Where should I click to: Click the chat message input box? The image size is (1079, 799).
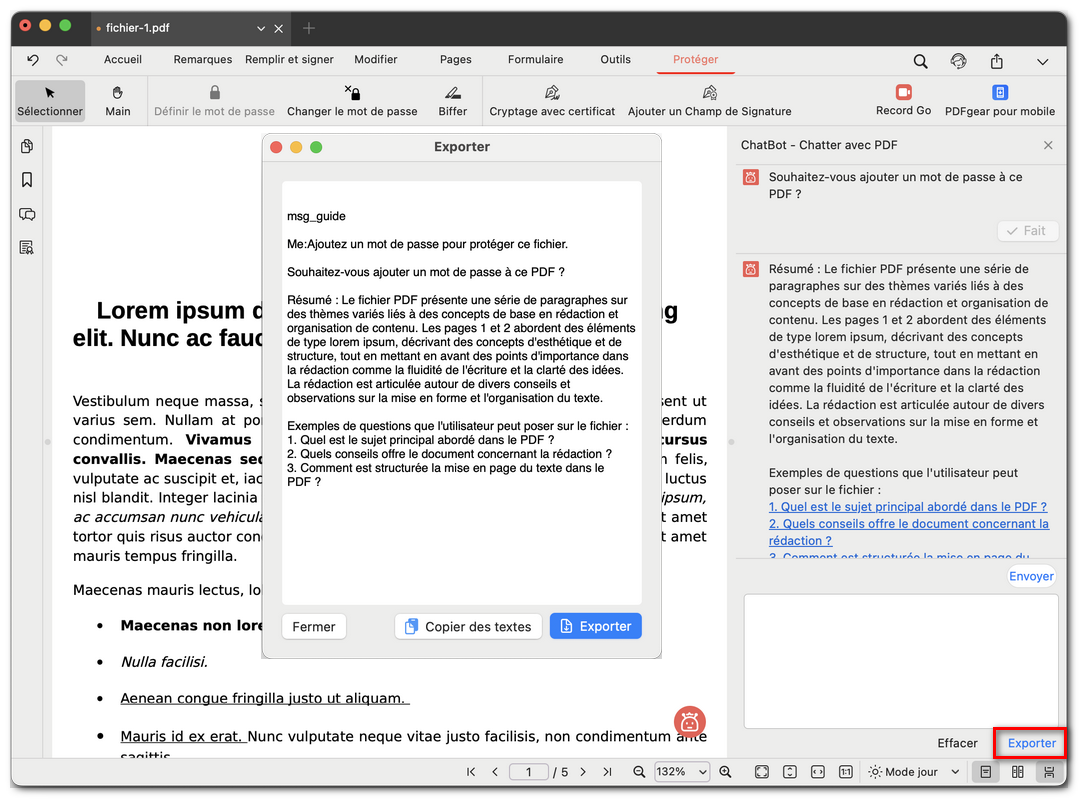click(900, 660)
